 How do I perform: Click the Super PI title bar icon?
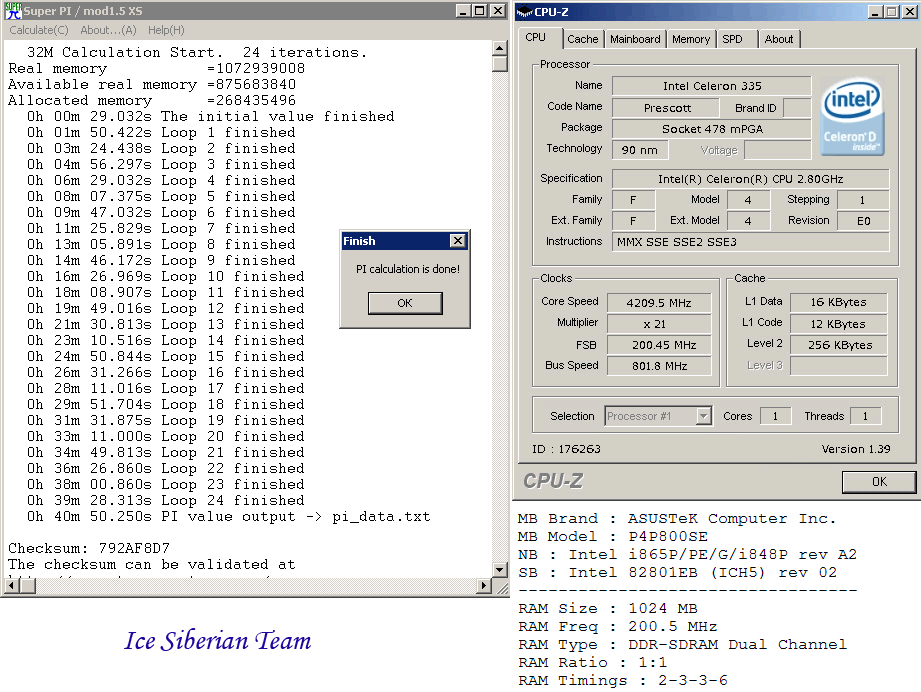pyautogui.click(x=13, y=11)
